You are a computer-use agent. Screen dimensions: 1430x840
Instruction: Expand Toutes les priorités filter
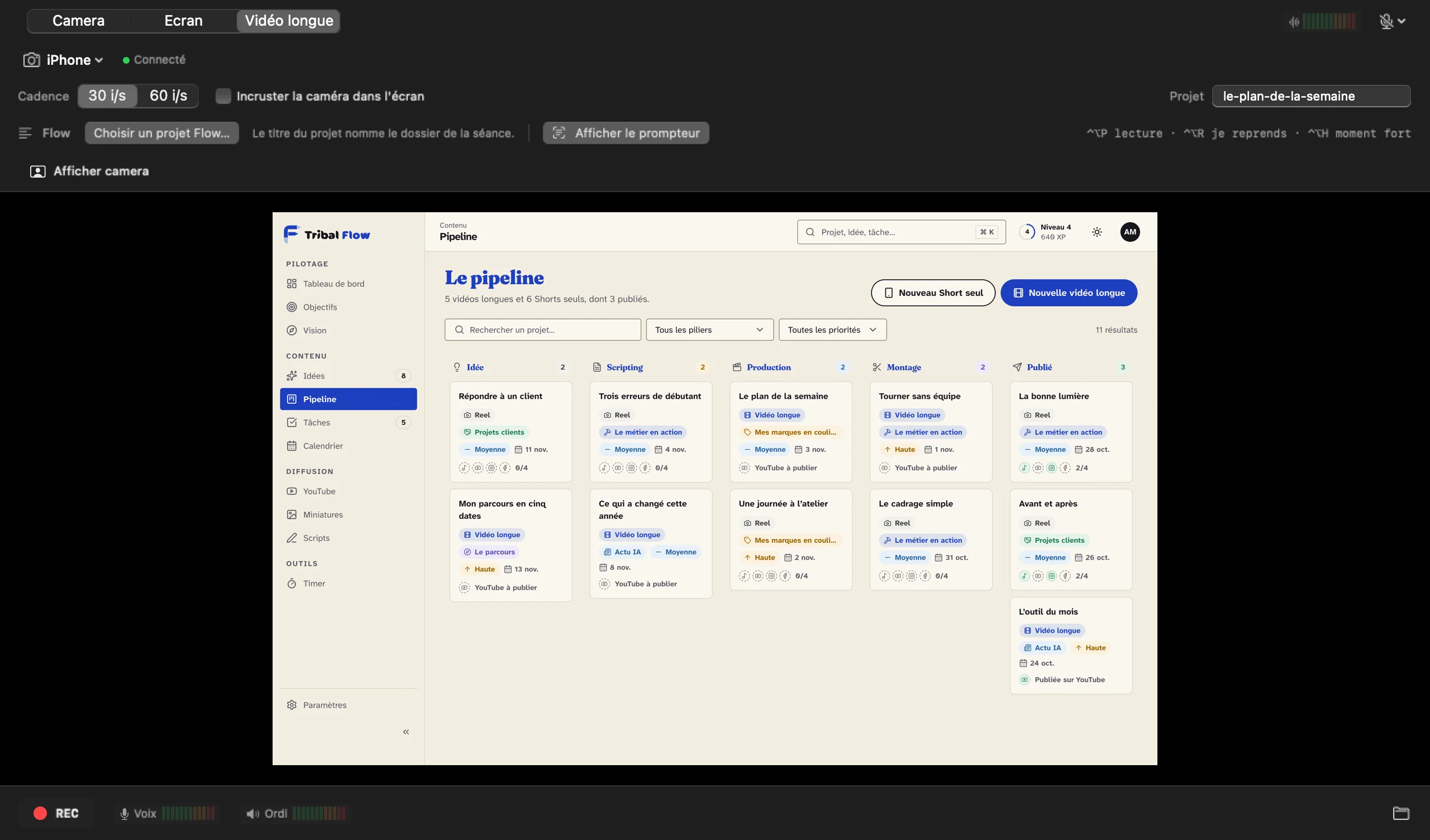click(832, 330)
